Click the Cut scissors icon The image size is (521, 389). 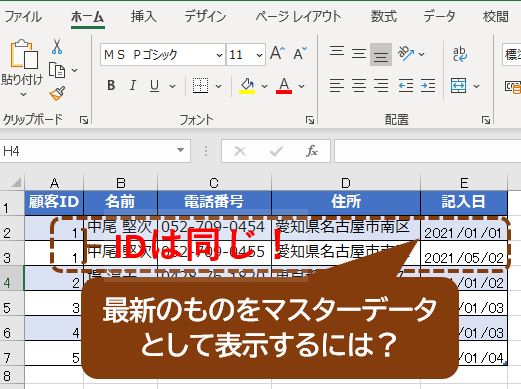(x=57, y=47)
